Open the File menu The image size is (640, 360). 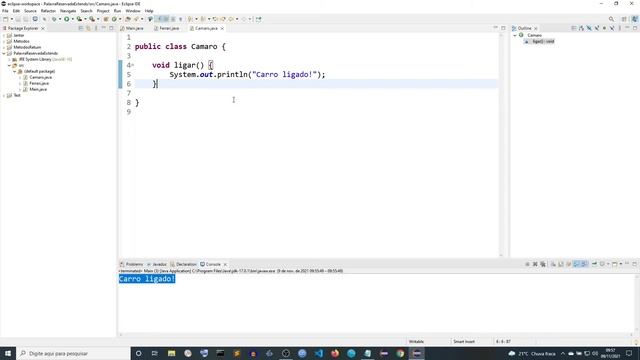coord(5,11)
